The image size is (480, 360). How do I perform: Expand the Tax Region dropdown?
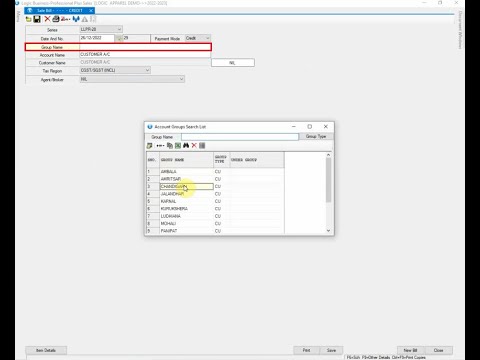tap(115, 70)
